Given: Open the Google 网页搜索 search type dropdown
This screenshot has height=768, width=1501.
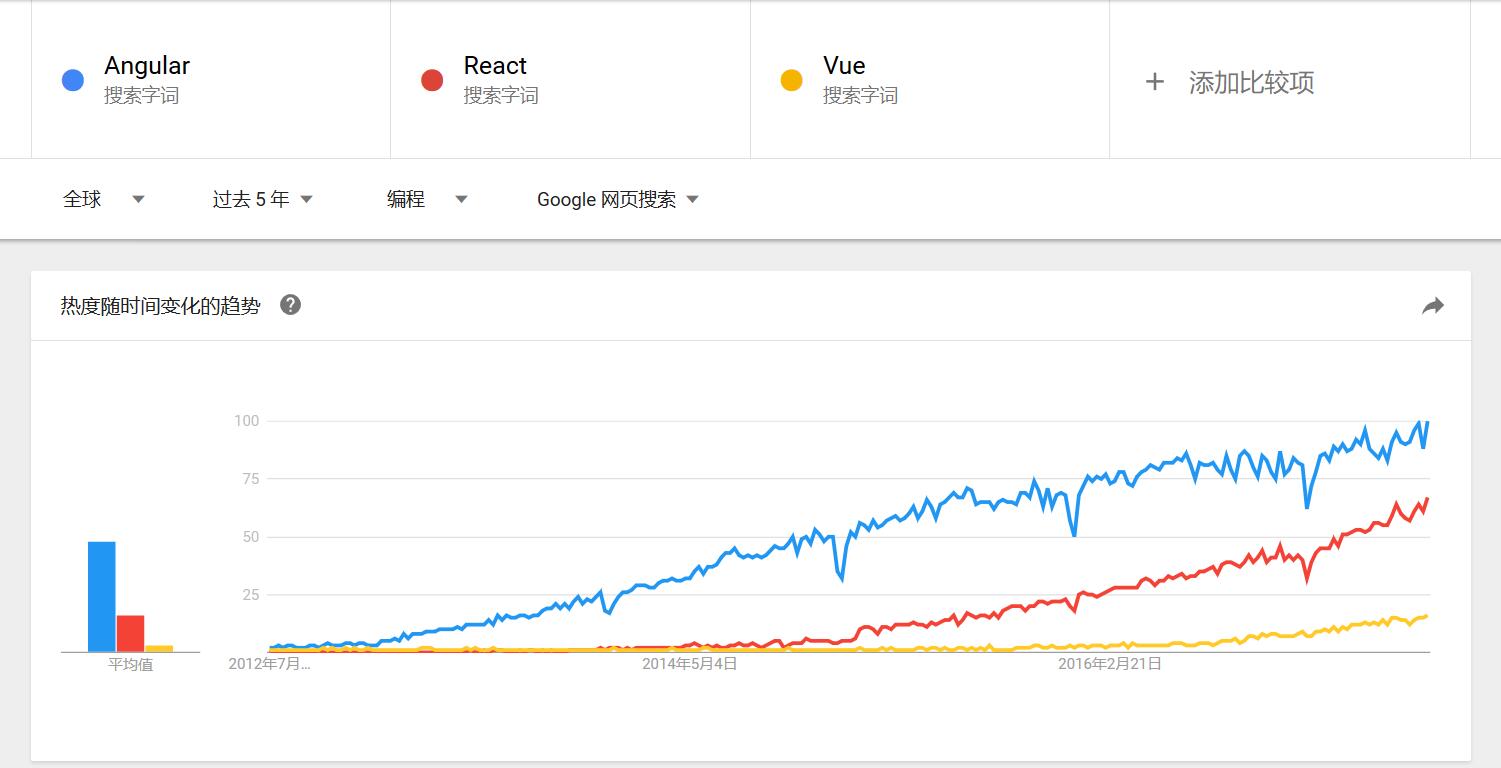Looking at the screenshot, I should [x=618, y=199].
